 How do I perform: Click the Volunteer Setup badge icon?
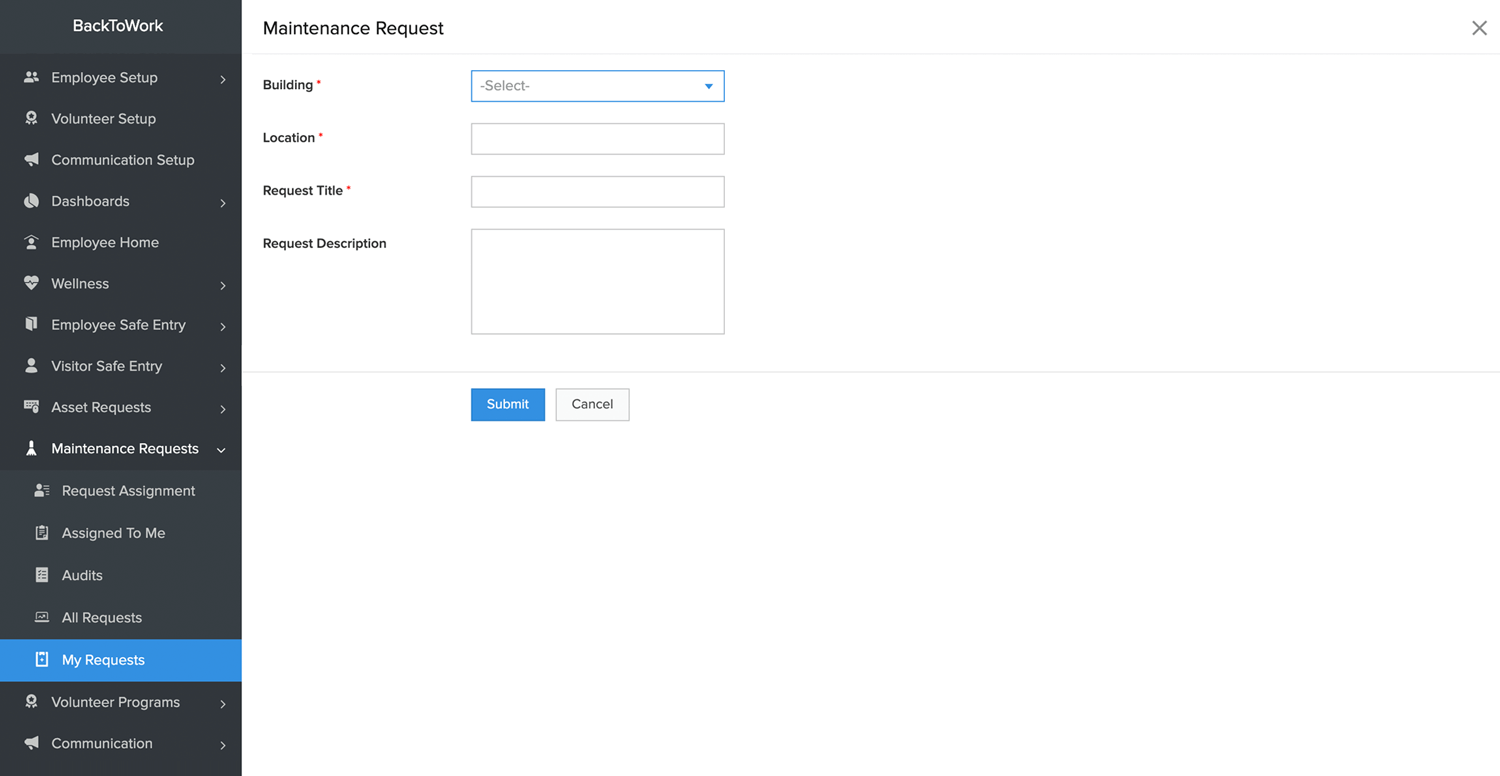click(31, 118)
